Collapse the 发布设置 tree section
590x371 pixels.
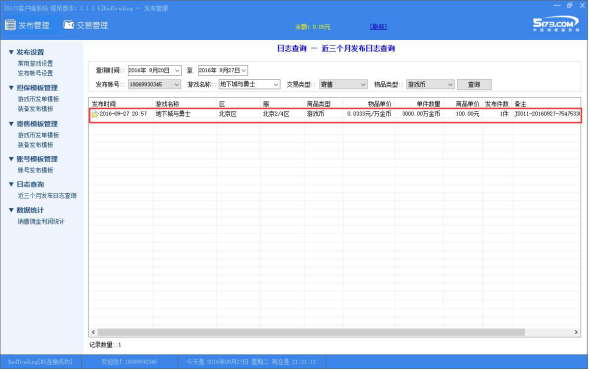coord(11,52)
